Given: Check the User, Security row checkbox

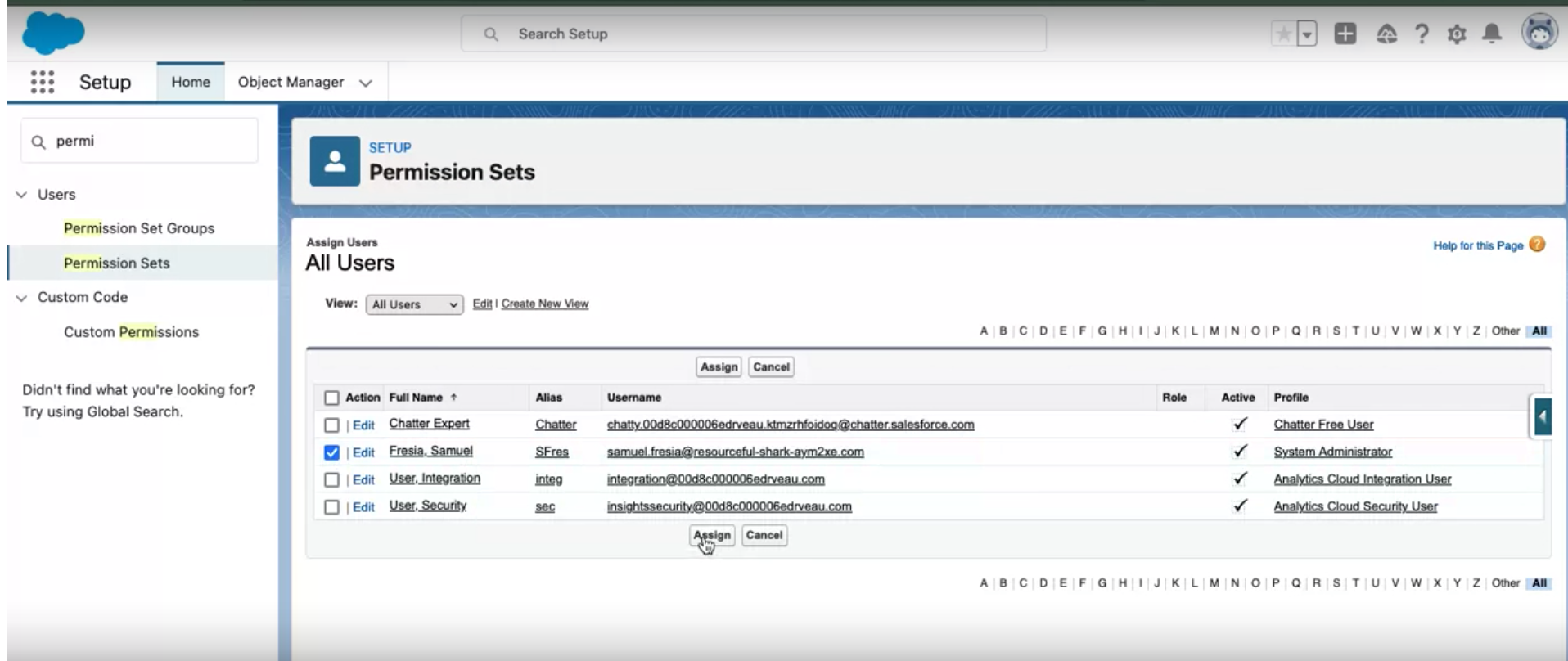Looking at the screenshot, I should point(331,507).
